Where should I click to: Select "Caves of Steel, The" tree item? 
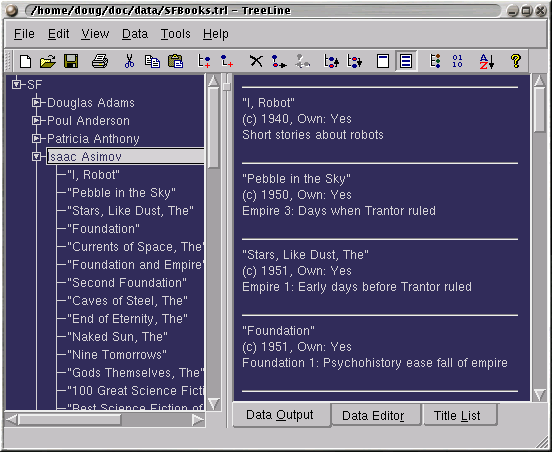point(127,301)
